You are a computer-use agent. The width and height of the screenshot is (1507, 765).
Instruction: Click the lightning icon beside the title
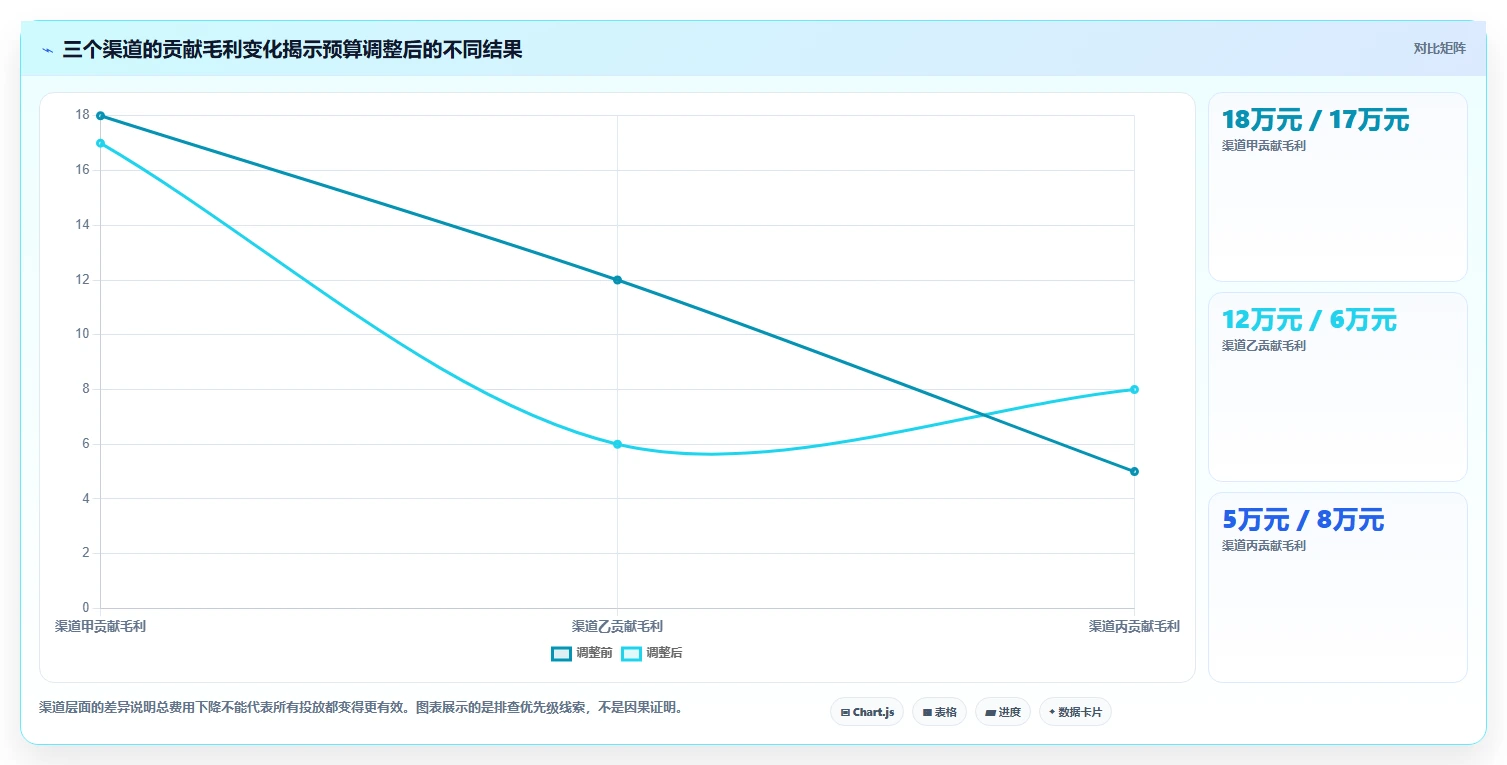[x=47, y=50]
